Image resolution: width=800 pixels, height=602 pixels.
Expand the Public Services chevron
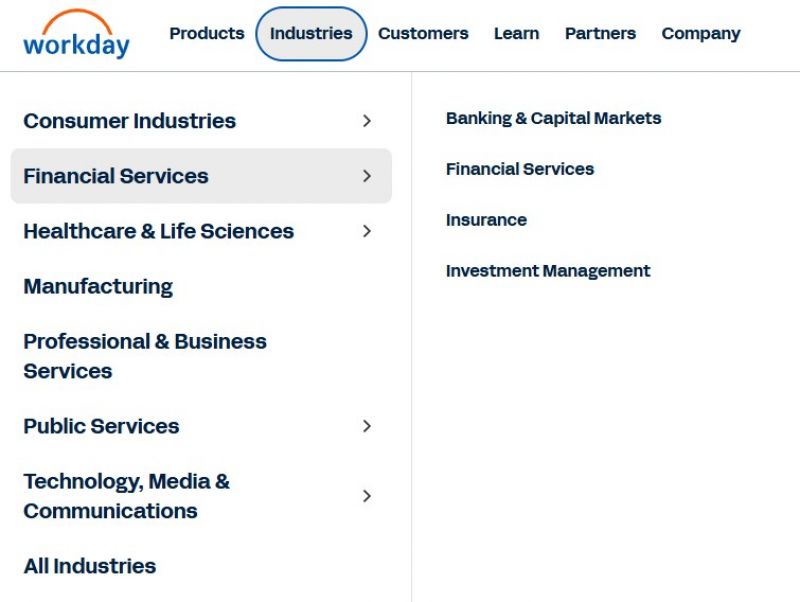click(x=366, y=426)
